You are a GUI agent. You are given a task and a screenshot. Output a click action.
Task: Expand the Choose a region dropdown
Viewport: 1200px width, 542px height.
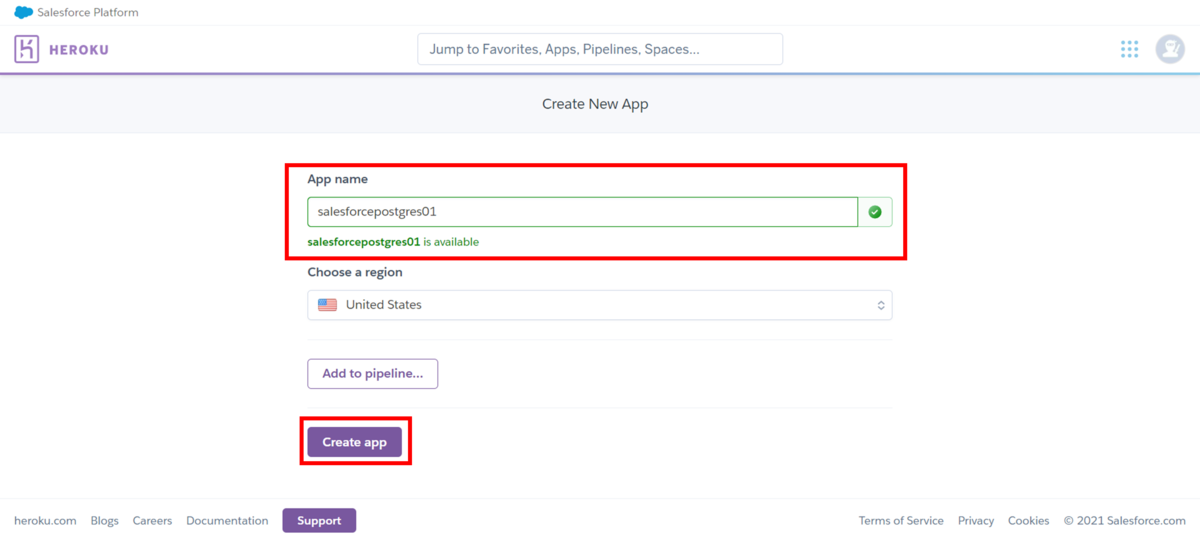coord(599,305)
